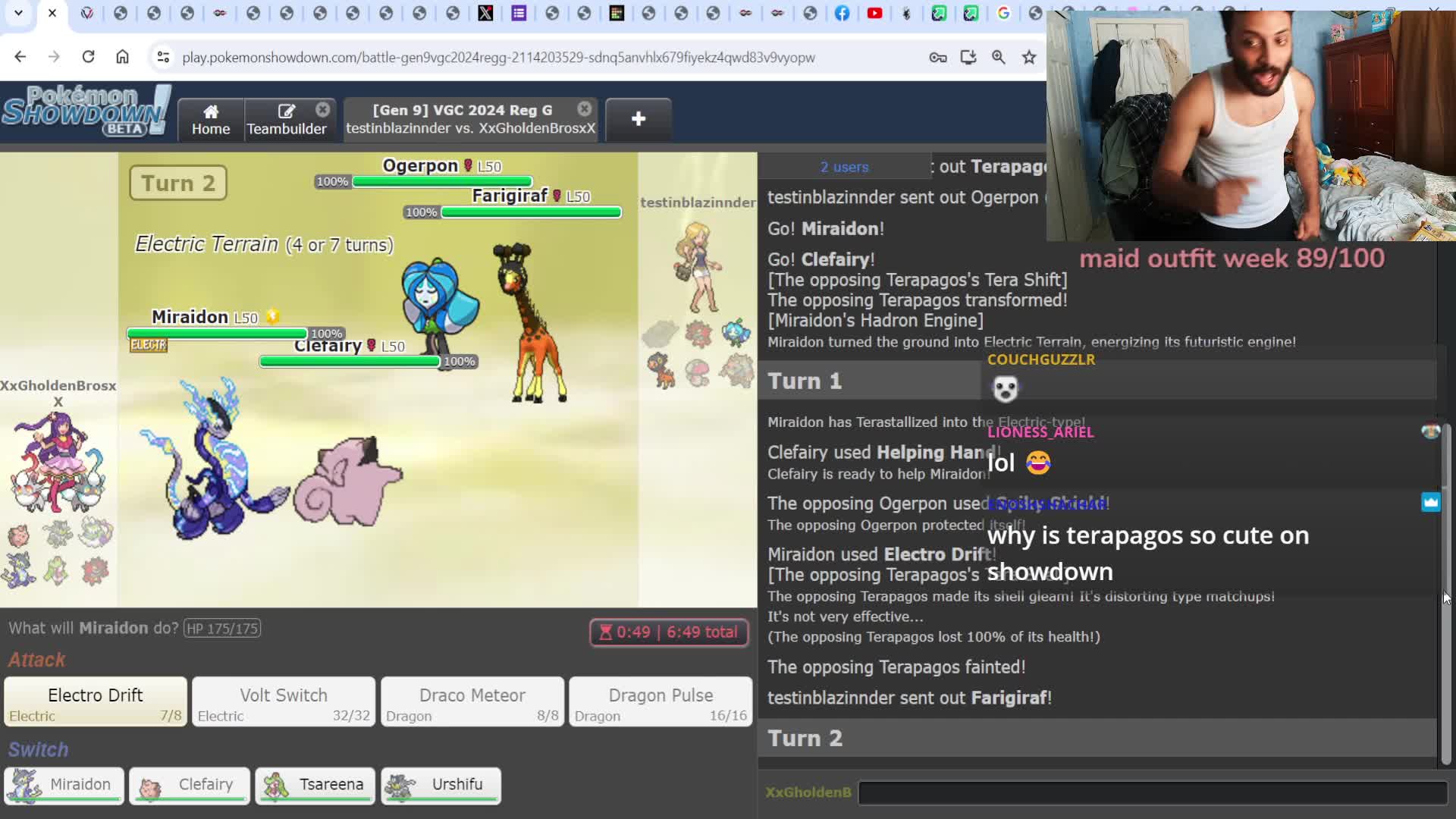This screenshot has height=819, width=1456.
Task: Switch to the X (Twitter) browser tab
Action: tap(485, 13)
